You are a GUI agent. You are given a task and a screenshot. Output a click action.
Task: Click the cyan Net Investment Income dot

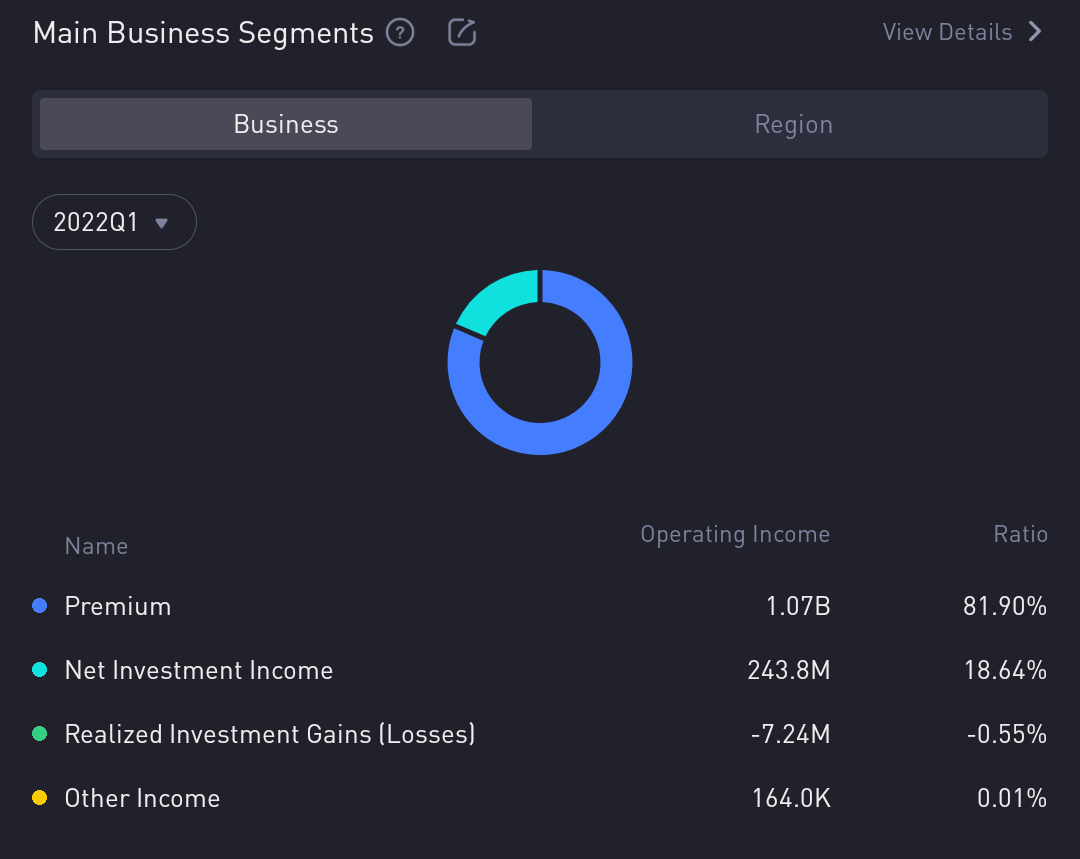click(40, 670)
